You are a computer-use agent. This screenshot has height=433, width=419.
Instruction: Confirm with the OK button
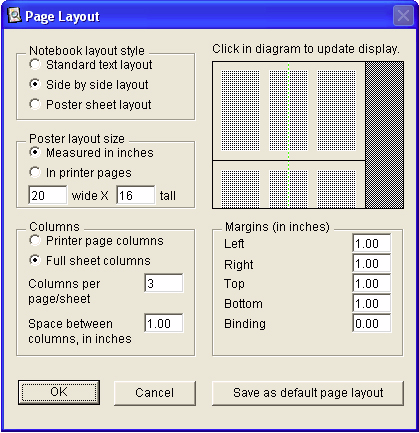tap(59, 393)
